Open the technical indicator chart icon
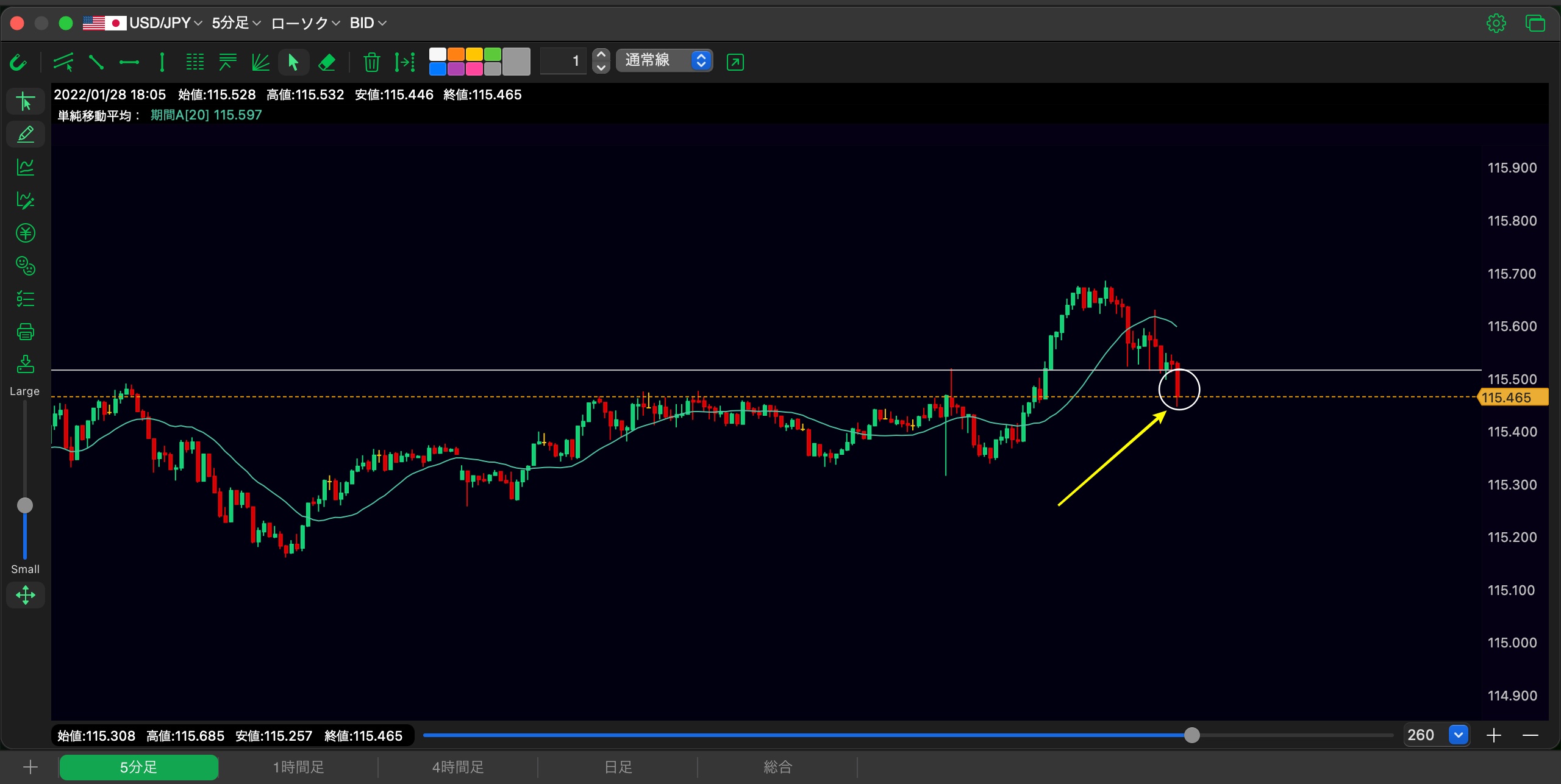This screenshot has height=784, width=1561. click(x=26, y=167)
